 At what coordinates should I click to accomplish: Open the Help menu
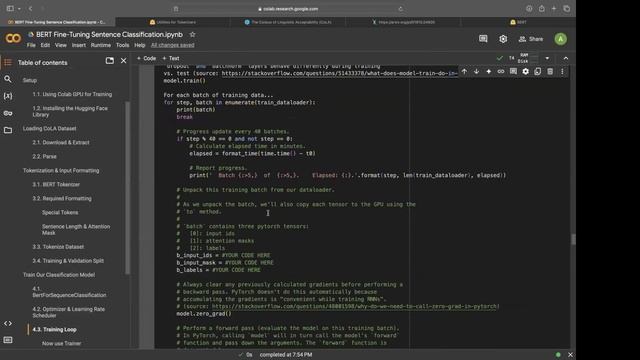(140, 45)
